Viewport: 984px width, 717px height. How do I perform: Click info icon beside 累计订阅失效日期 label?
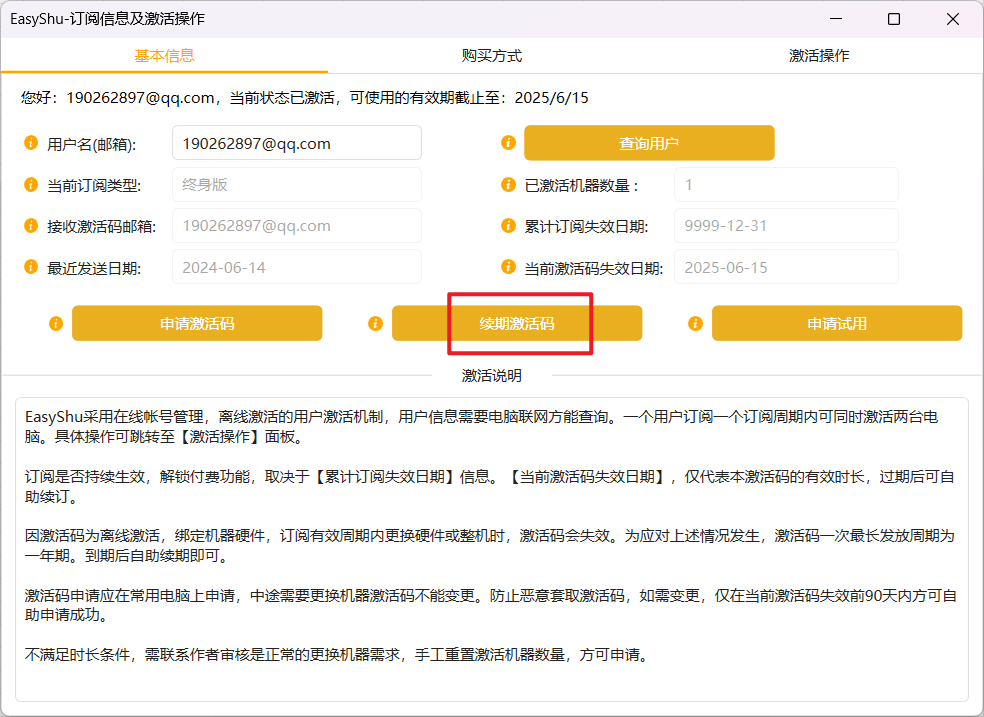tap(508, 225)
